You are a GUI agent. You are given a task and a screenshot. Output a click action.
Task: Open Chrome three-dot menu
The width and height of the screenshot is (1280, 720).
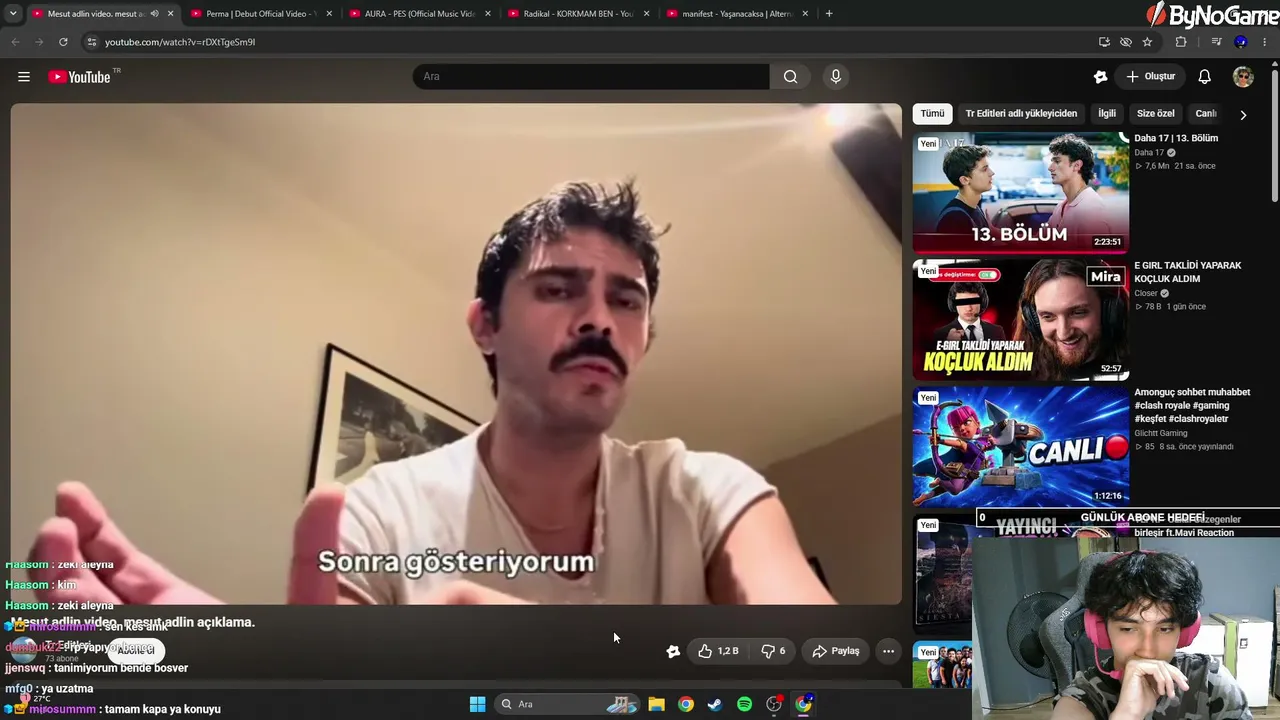pyautogui.click(x=1265, y=42)
